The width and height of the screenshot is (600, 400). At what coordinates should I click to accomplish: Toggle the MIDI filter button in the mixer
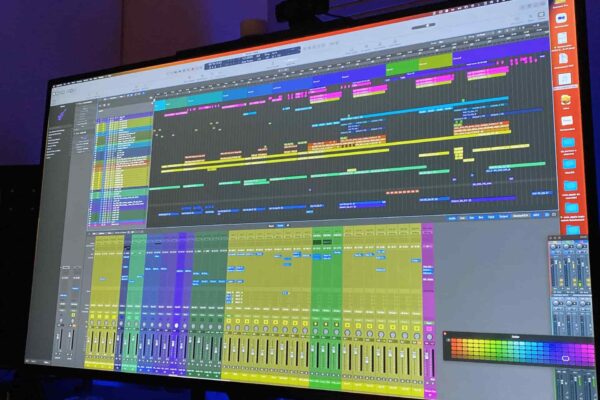[536, 215]
